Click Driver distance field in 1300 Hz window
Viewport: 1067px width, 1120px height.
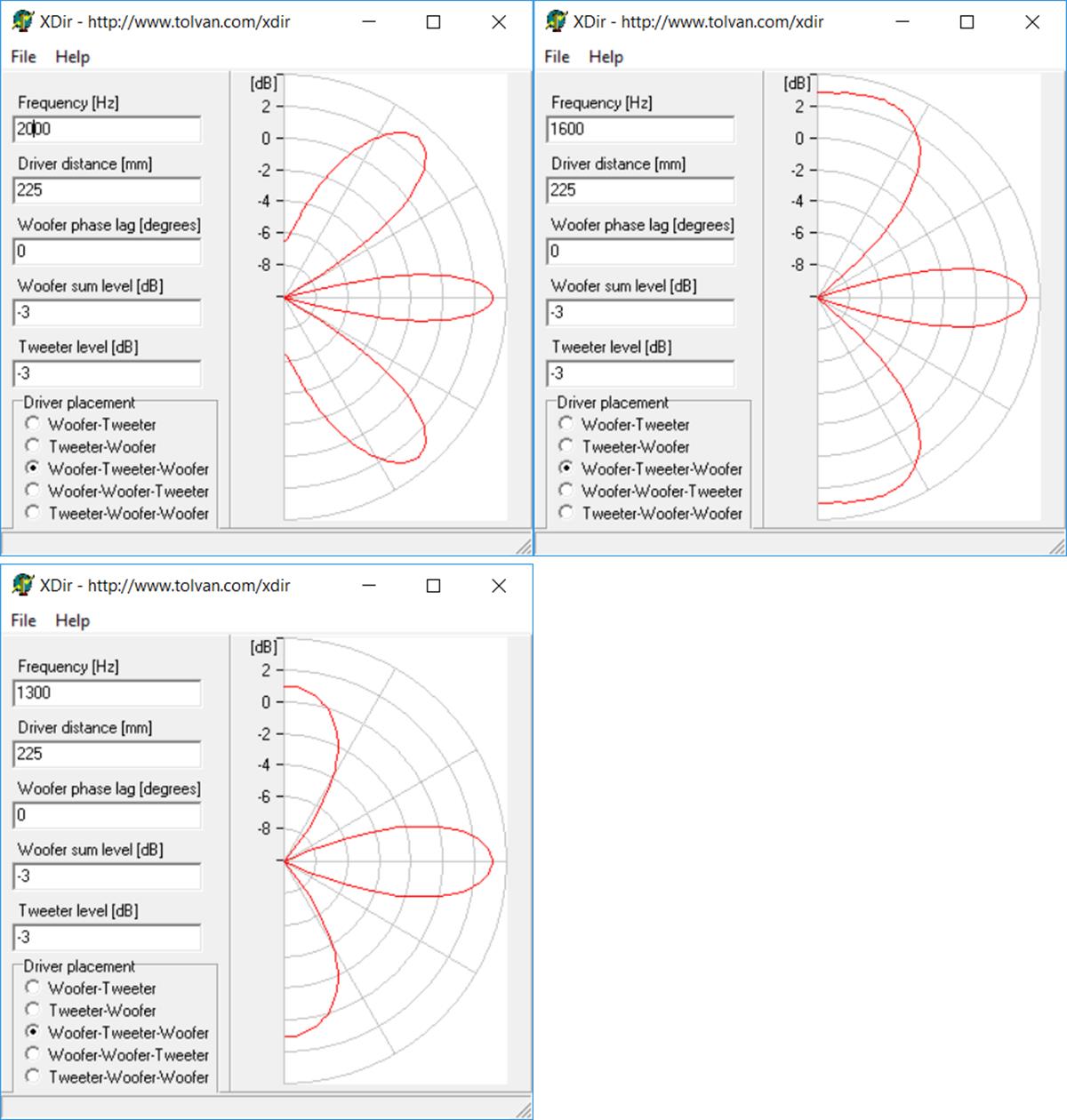click(108, 754)
